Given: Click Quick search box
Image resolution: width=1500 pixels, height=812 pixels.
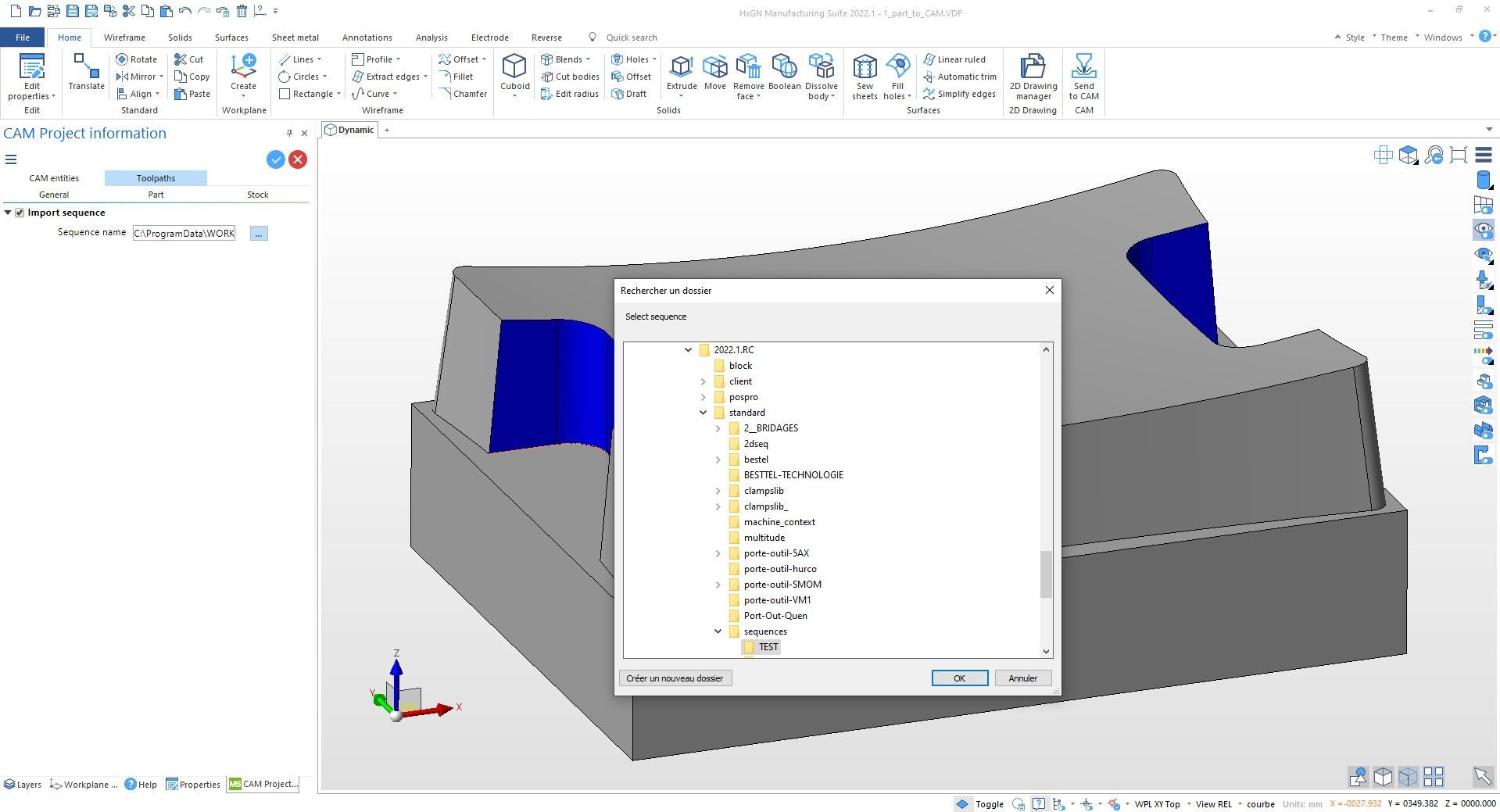Looking at the screenshot, I should click(631, 38).
